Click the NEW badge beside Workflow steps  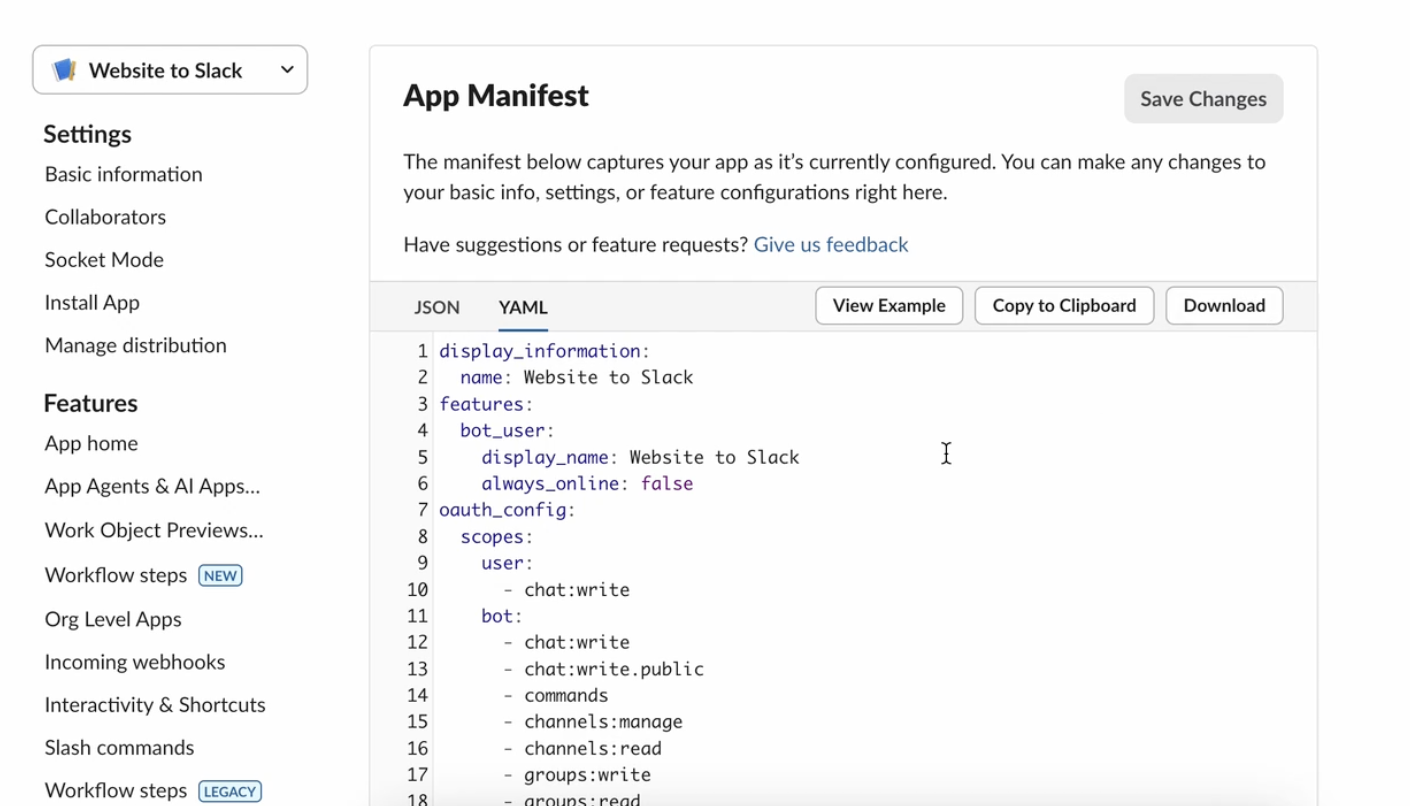tap(220, 576)
